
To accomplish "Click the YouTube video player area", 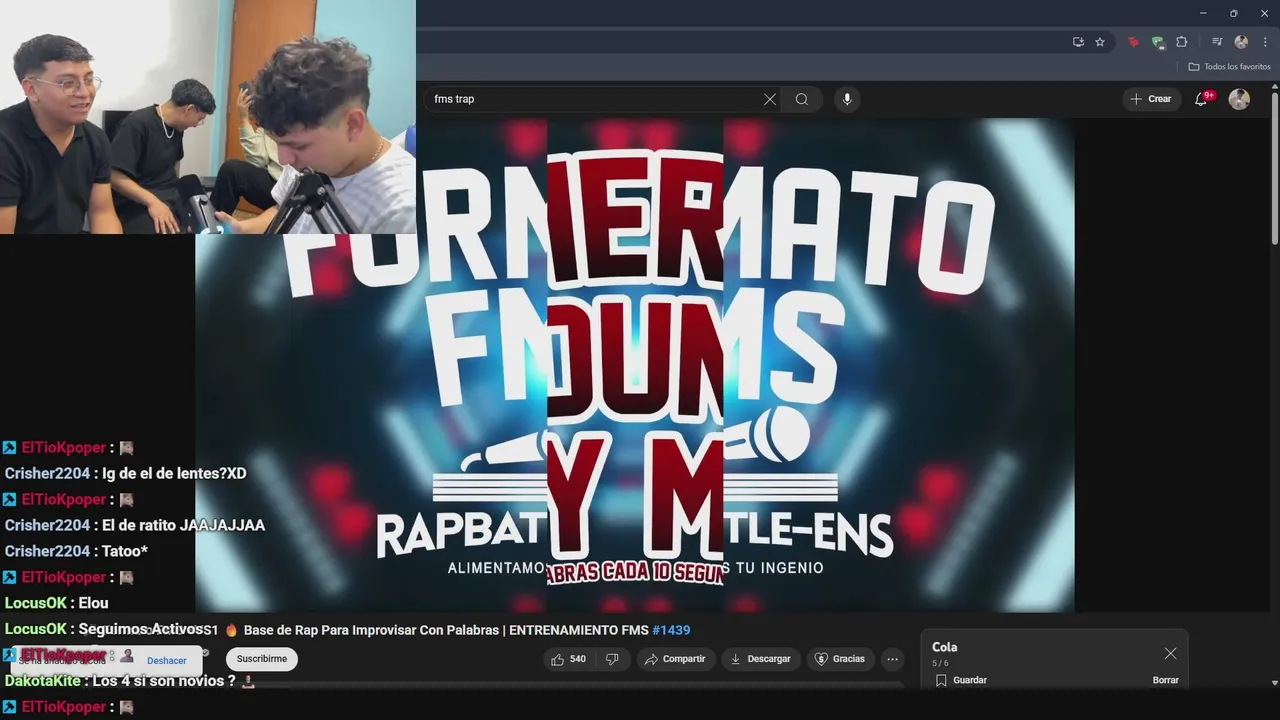I will pyautogui.click(x=635, y=365).
